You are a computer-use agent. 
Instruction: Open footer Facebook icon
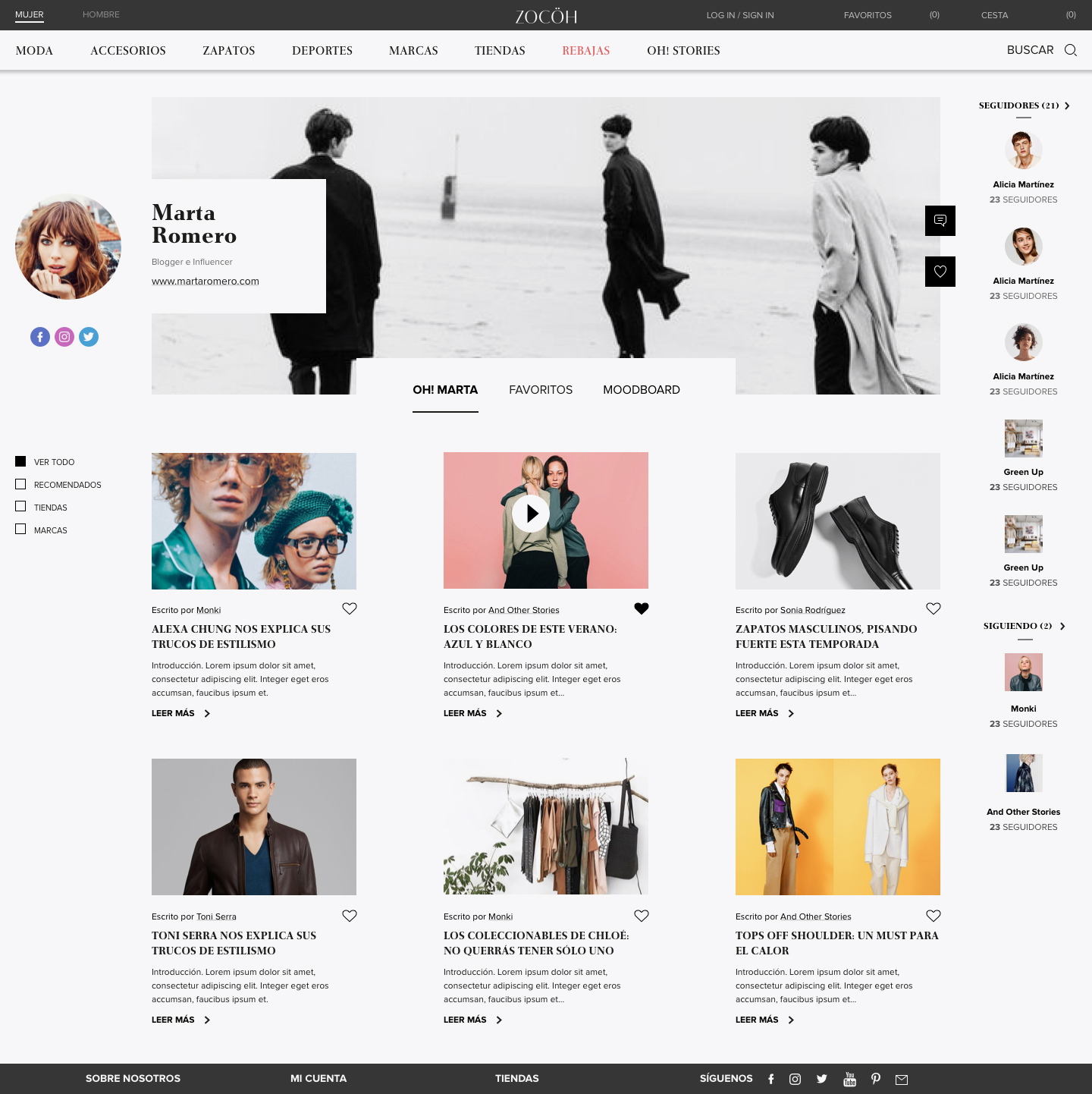tap(771, 1079)
